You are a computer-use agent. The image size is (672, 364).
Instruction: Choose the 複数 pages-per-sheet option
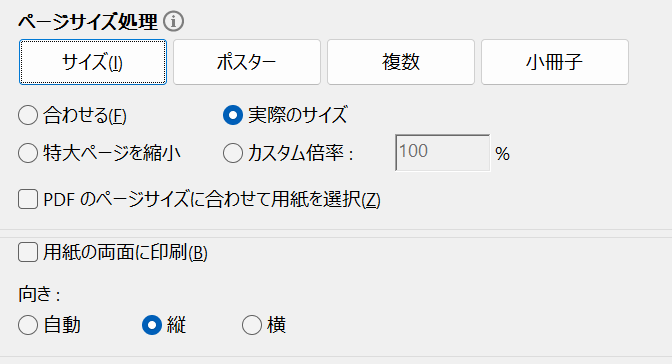point(401,62)
